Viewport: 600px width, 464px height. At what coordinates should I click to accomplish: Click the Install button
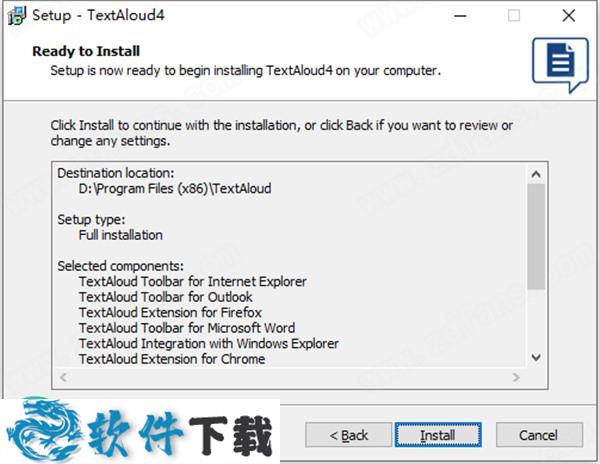[x=438, y=435]
